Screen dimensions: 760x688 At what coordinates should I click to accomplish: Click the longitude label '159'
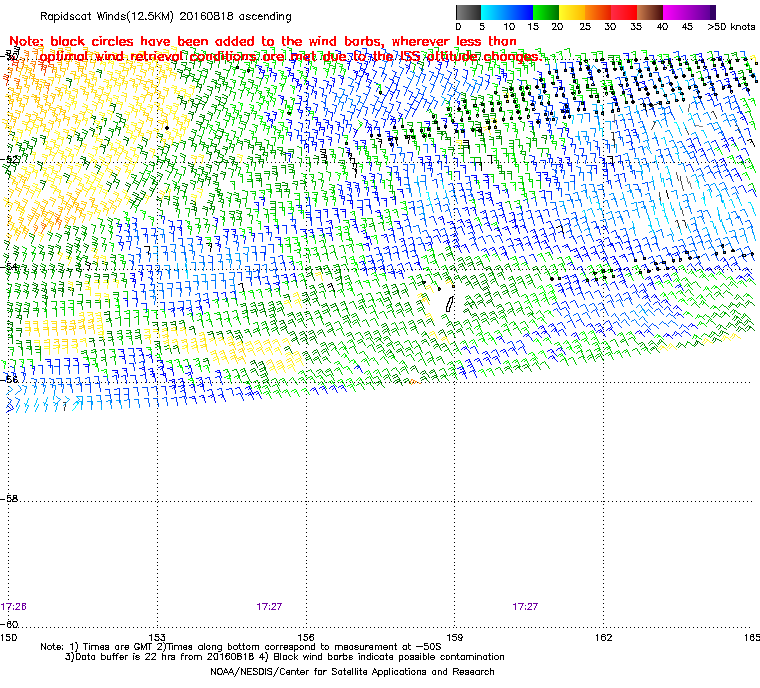455,637
